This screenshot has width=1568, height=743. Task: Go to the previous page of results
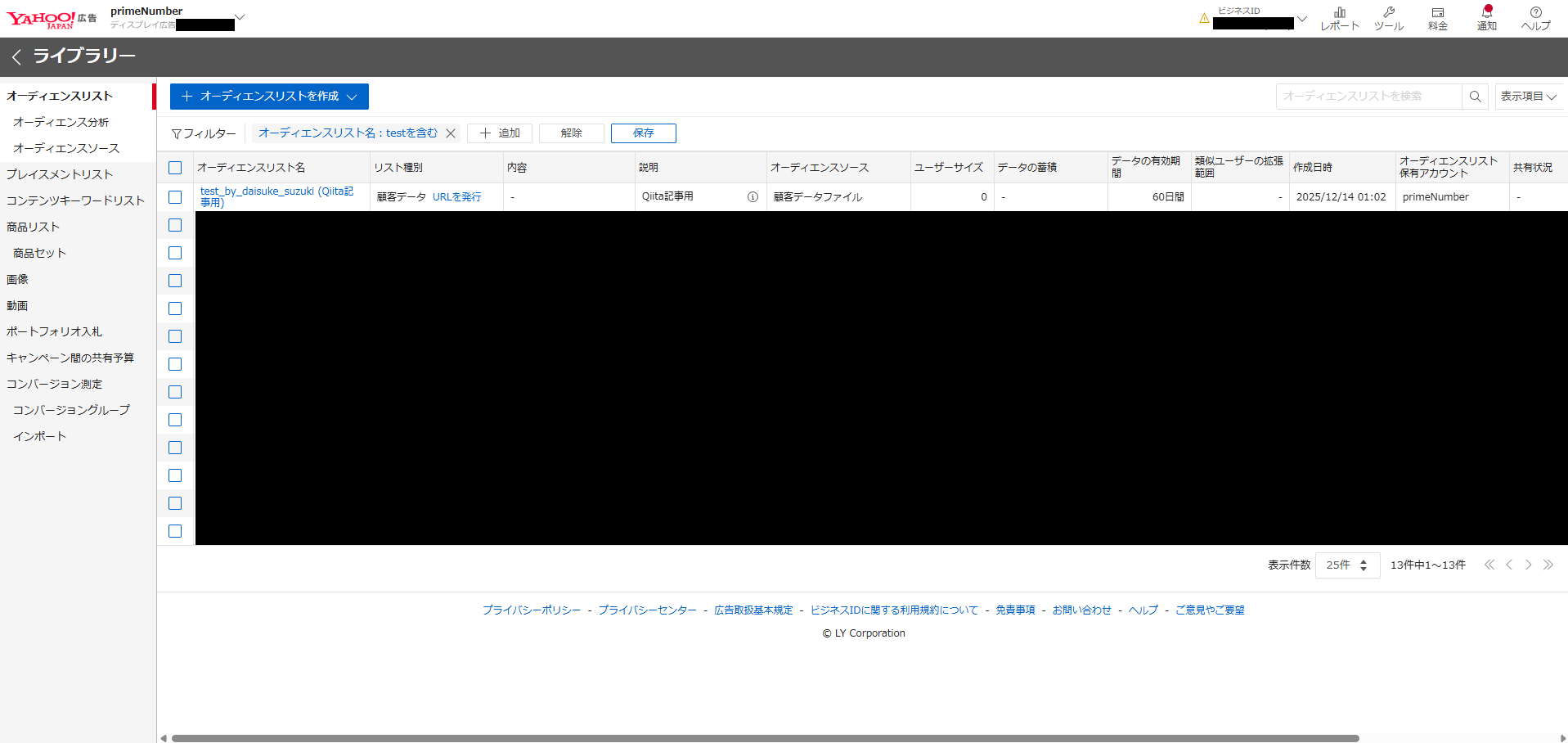tap(1509, 565)
